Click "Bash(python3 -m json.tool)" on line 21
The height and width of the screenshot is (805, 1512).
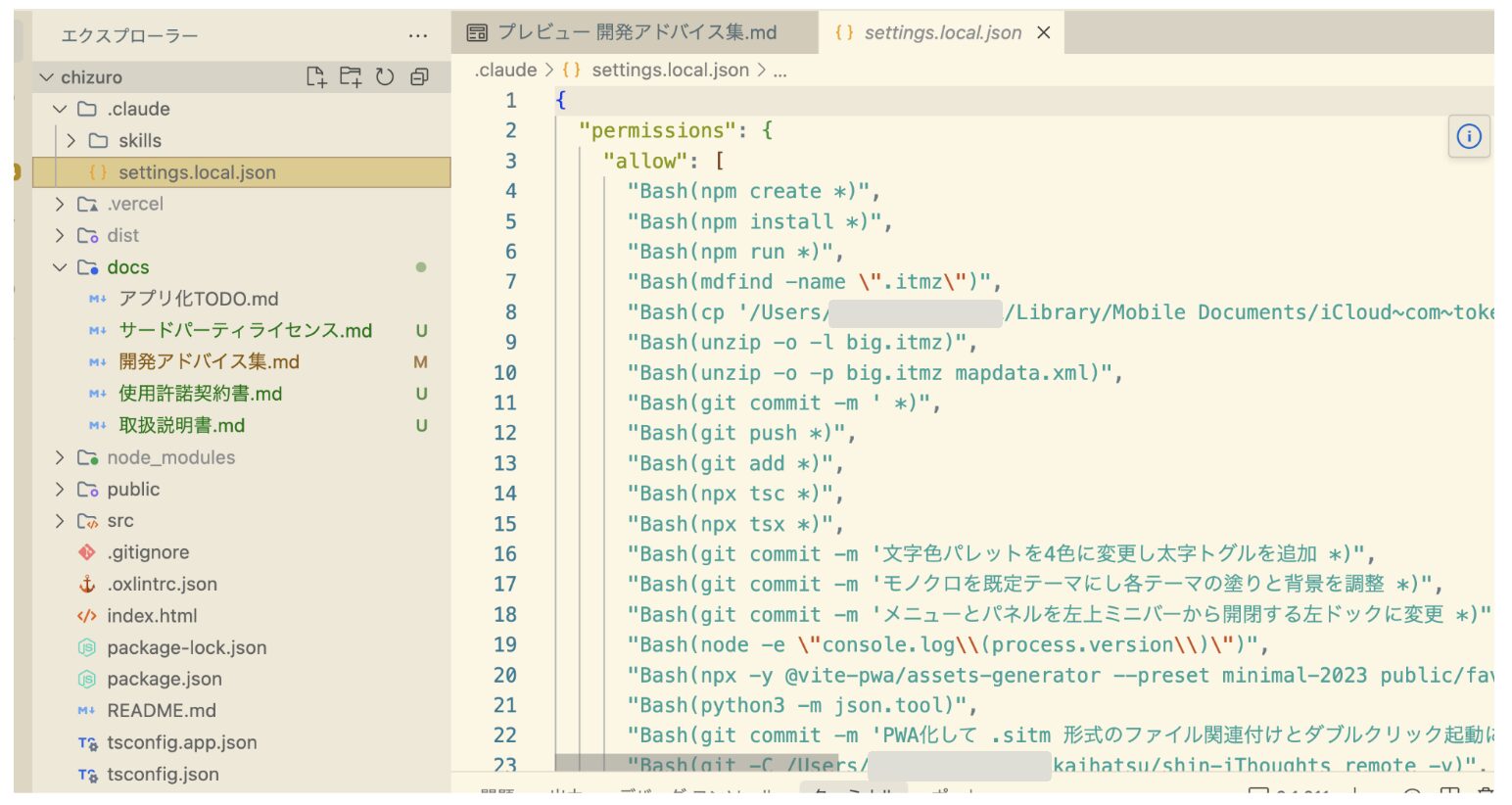coord(796,705)
